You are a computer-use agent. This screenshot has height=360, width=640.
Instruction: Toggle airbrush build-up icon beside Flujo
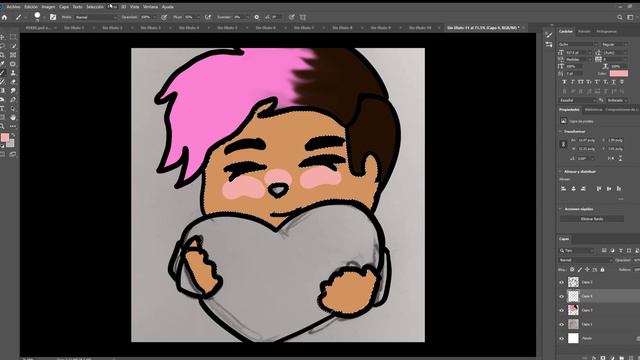[208, 17]
